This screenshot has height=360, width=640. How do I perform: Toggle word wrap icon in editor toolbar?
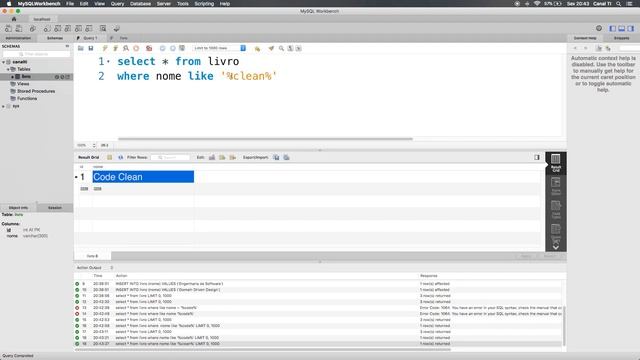pos(299,49)
